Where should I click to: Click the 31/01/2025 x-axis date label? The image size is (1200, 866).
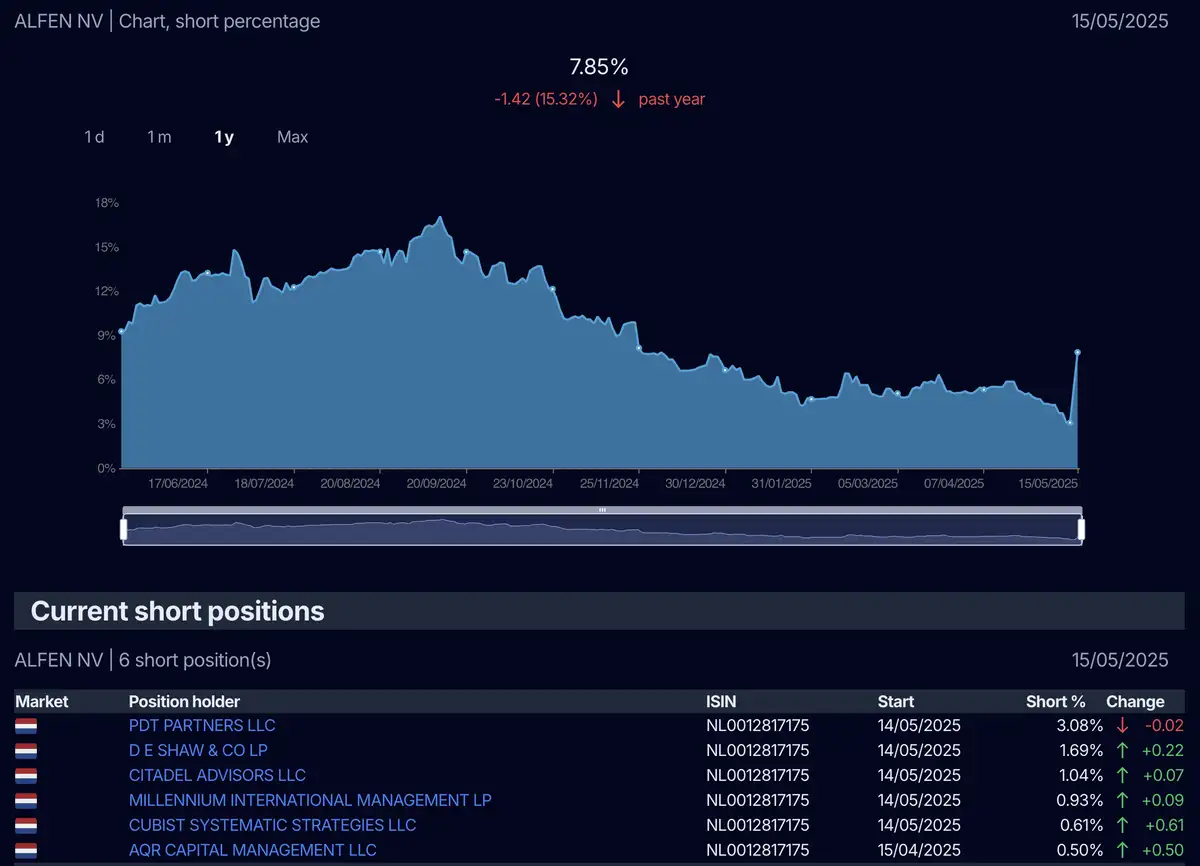coord(782,483)
